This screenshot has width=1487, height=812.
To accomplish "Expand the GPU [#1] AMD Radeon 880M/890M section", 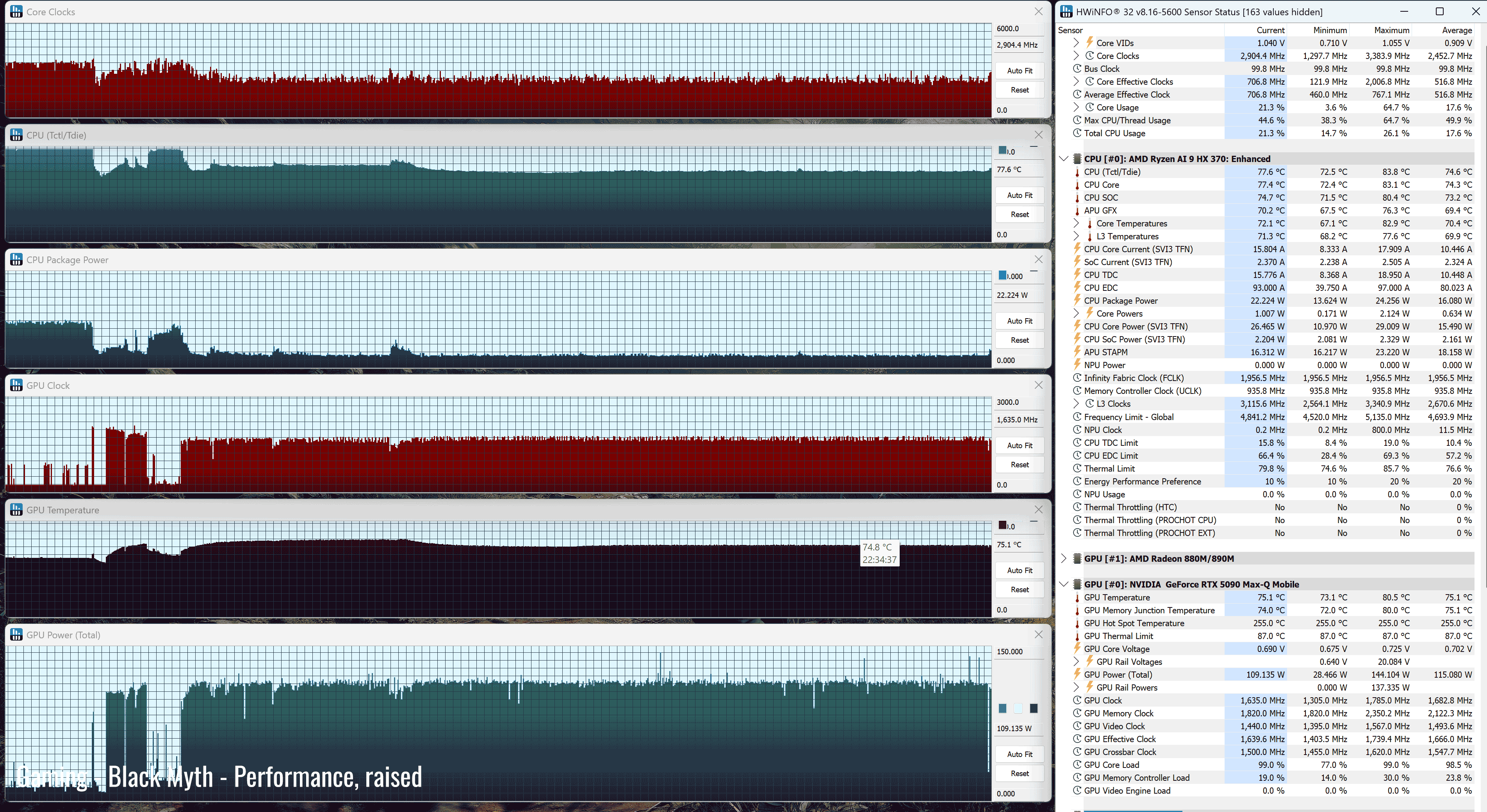I will [x=1063, y=559].
